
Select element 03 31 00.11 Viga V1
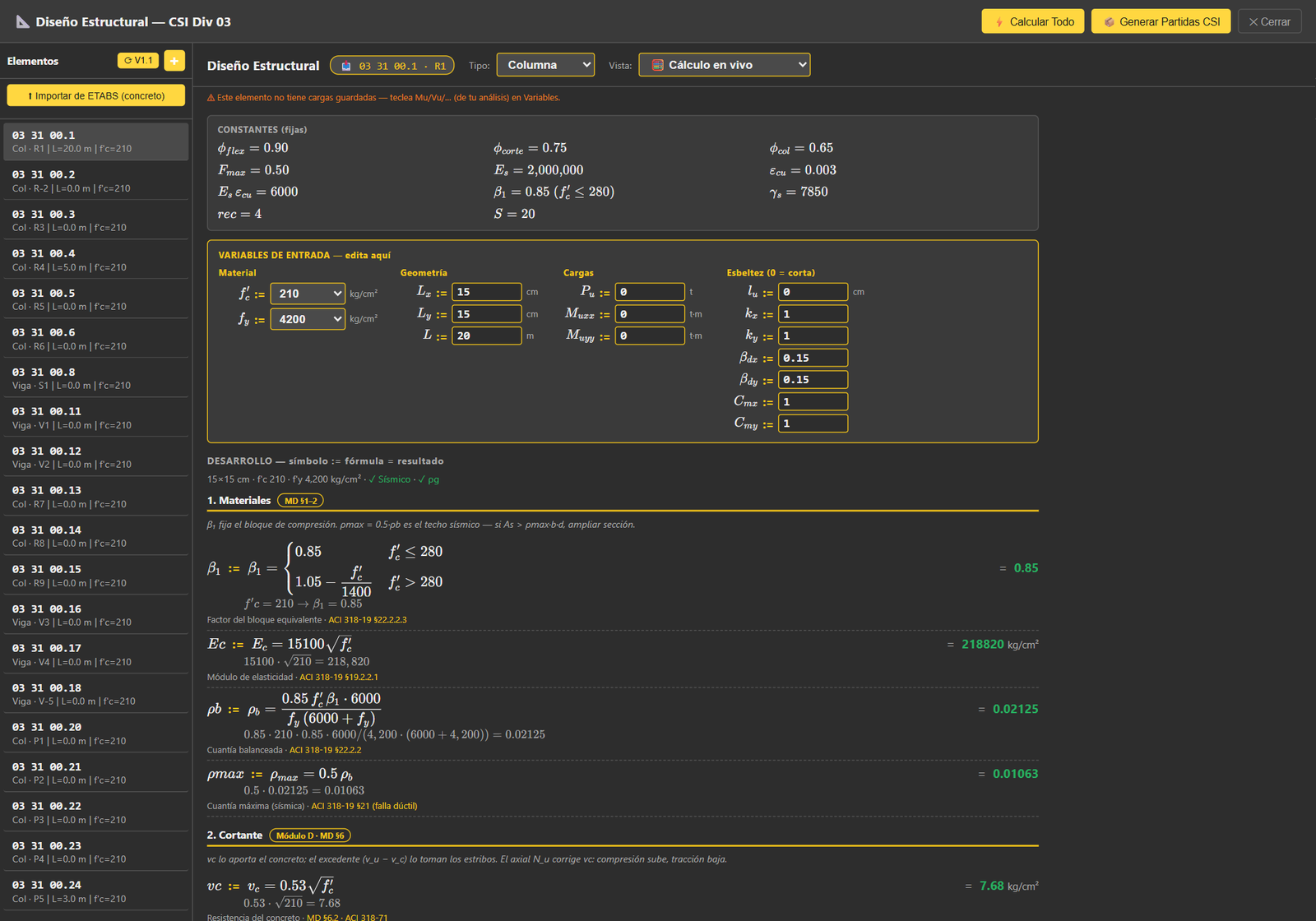pyautogui.click(x=96, y=418)
